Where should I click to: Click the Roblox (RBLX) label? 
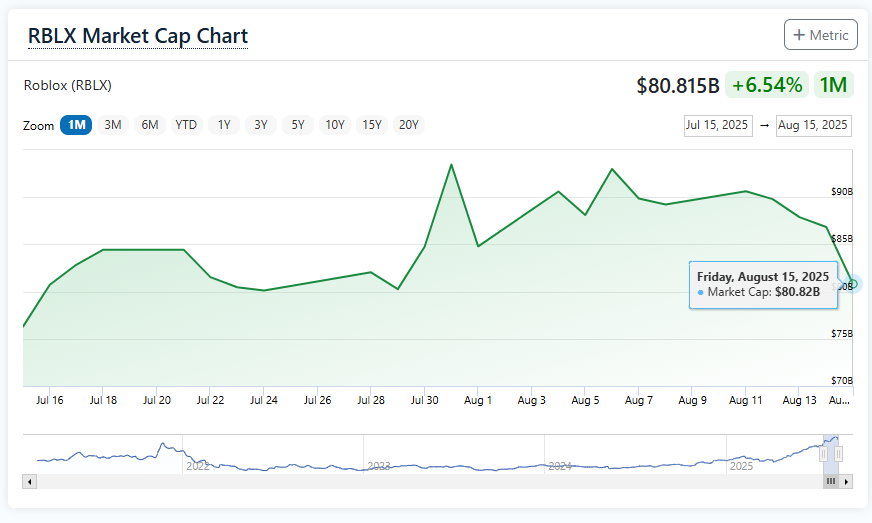[67, 85]
